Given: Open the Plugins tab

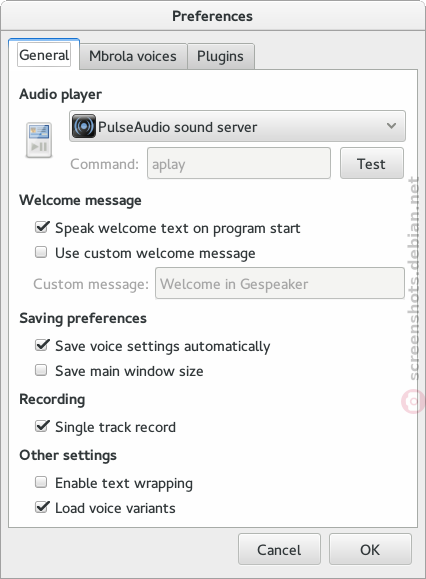Looking at the screenshot, I should tap(220, 56).
